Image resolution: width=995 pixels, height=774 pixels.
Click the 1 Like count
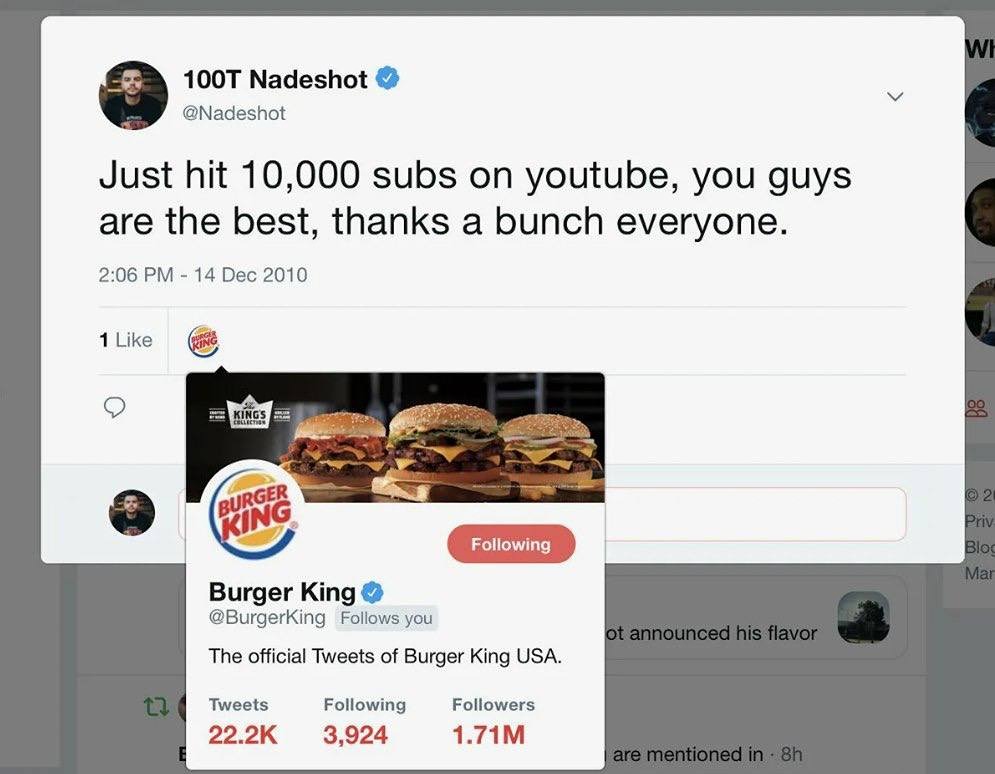(126, 340)
